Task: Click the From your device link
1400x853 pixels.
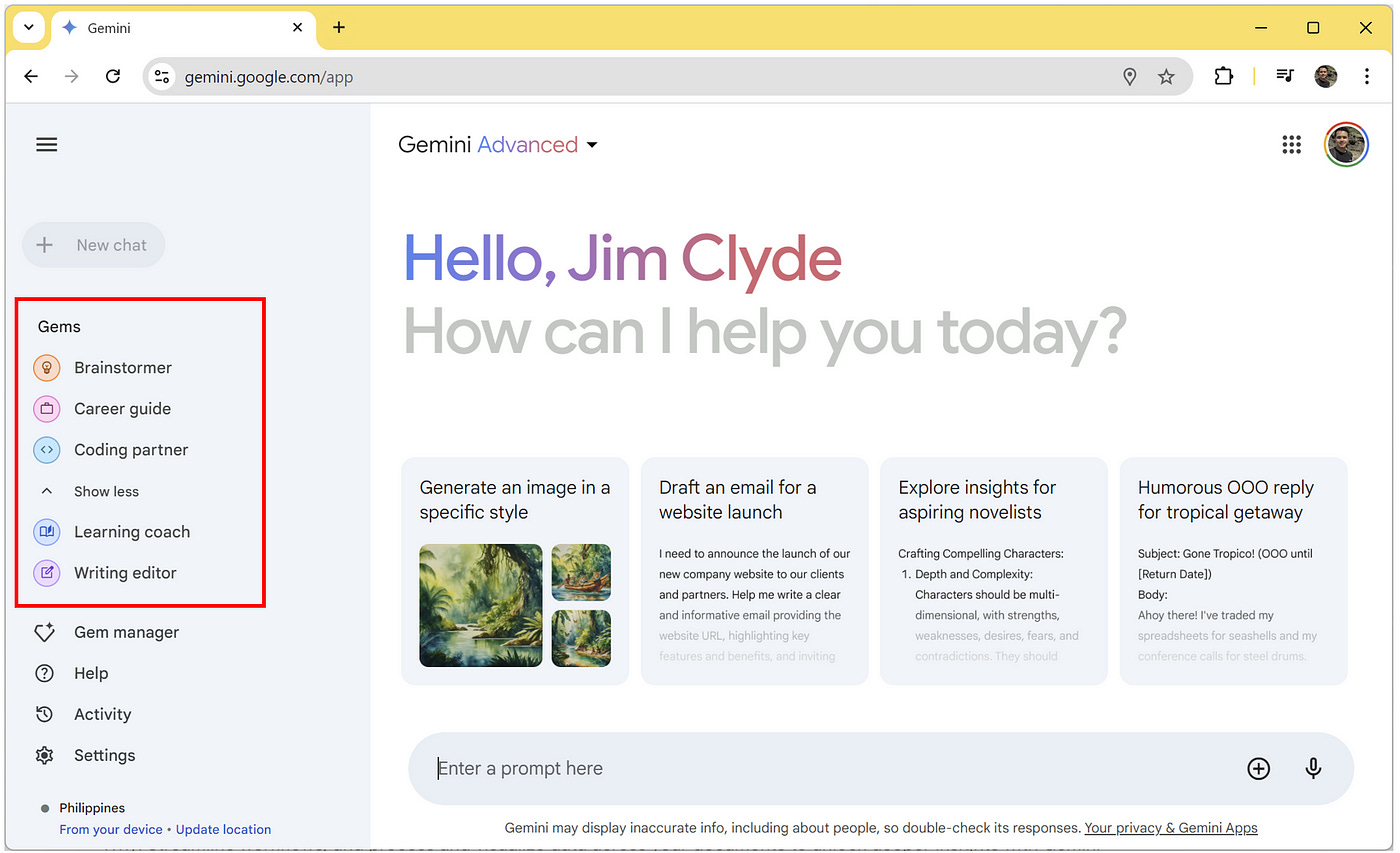Action: coord(111,829)
